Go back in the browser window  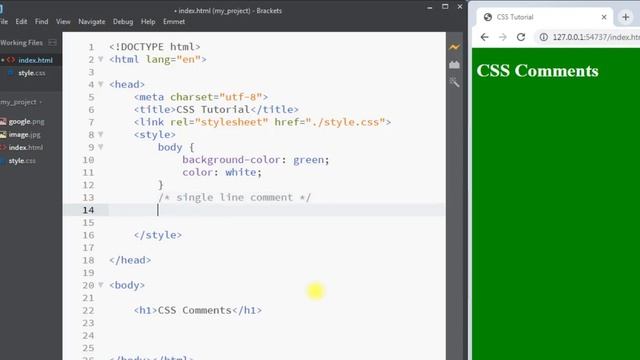click(484, 37)
